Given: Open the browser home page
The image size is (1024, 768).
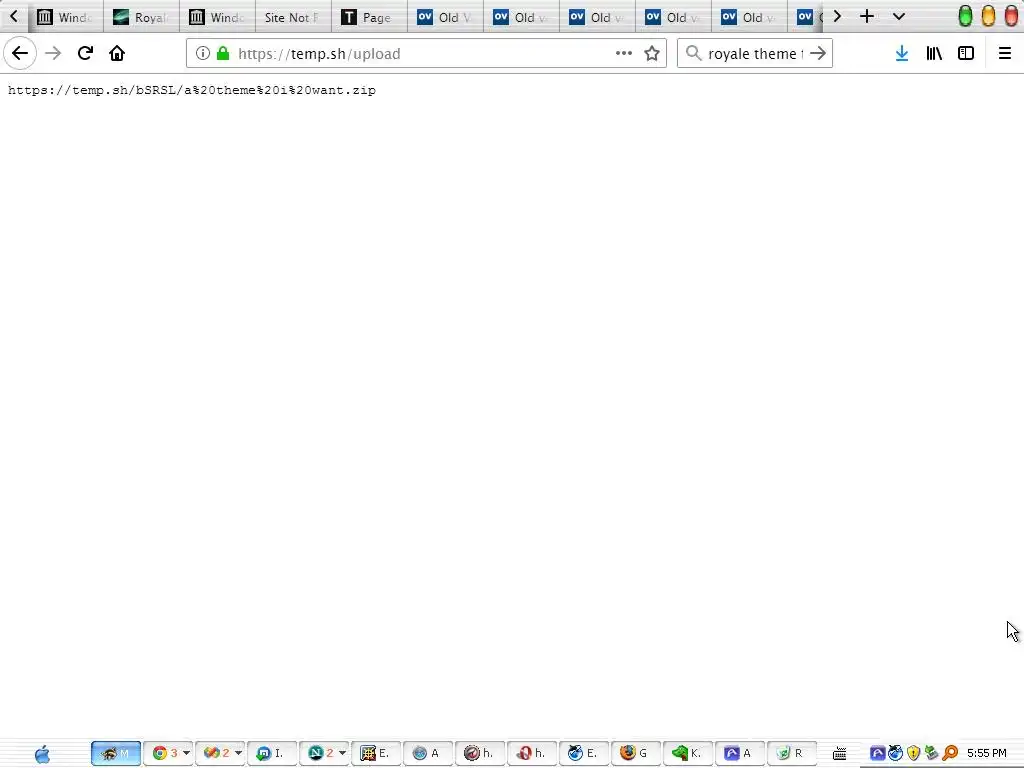Looking at the screenshot, I should tap(117, 53).
